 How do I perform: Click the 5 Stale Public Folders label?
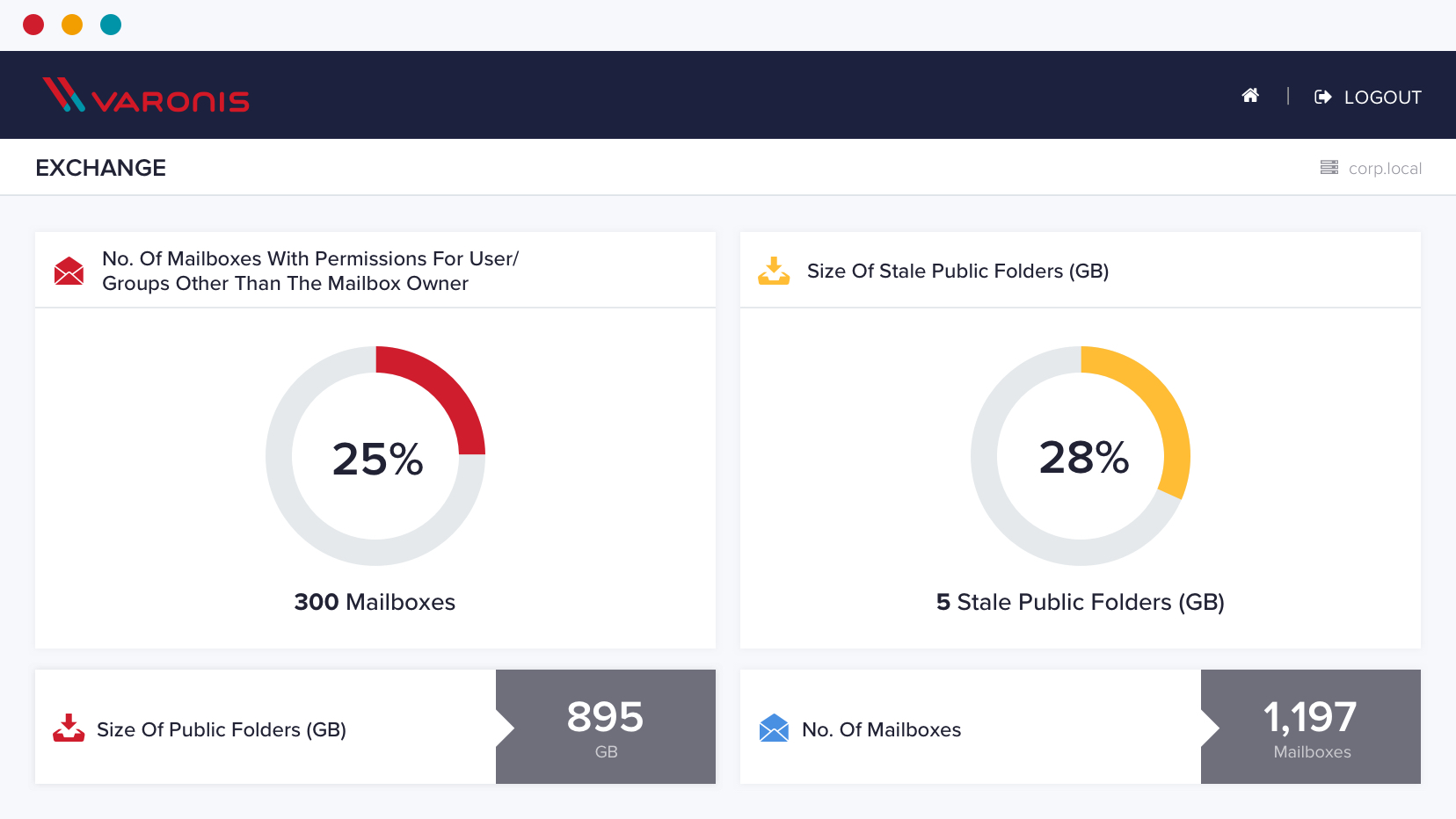(1081, 602)
